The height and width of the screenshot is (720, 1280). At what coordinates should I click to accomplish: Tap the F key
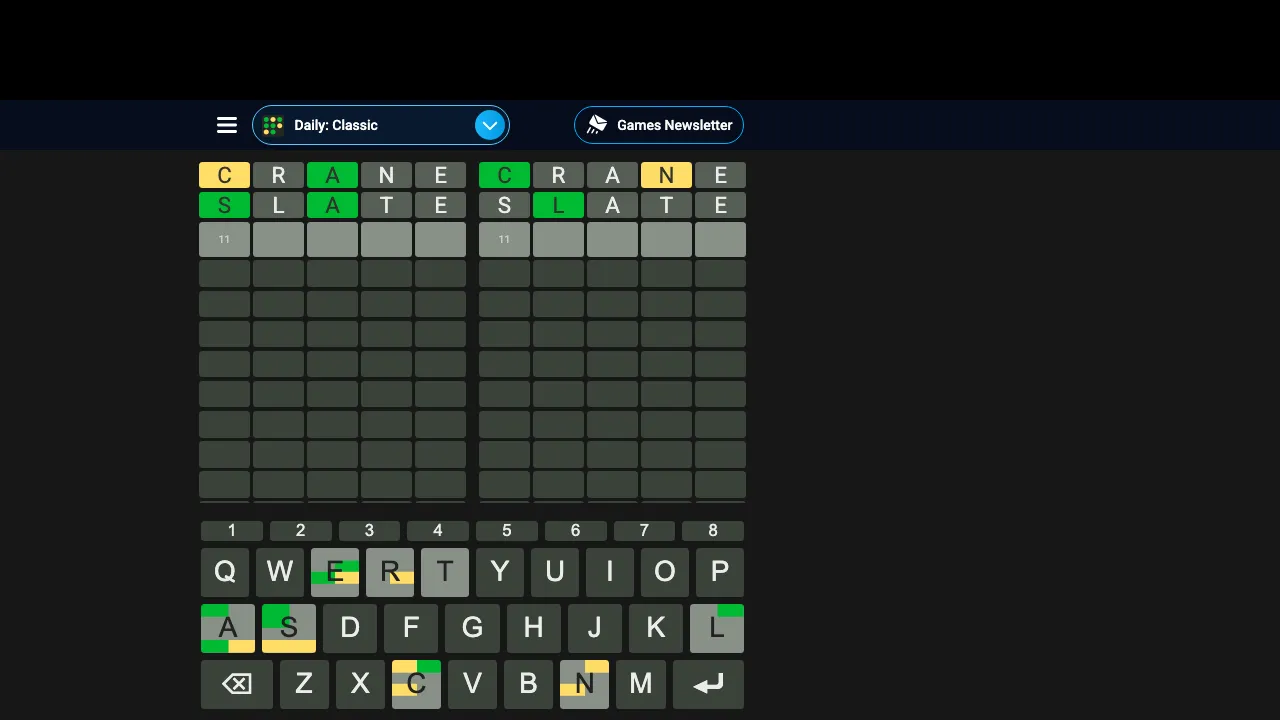coord(411,628)
